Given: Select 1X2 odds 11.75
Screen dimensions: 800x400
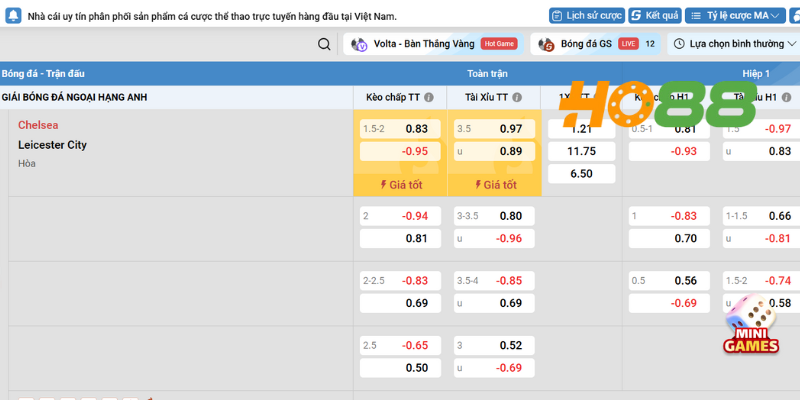Looking at the screenshot, I should (582, 152).
